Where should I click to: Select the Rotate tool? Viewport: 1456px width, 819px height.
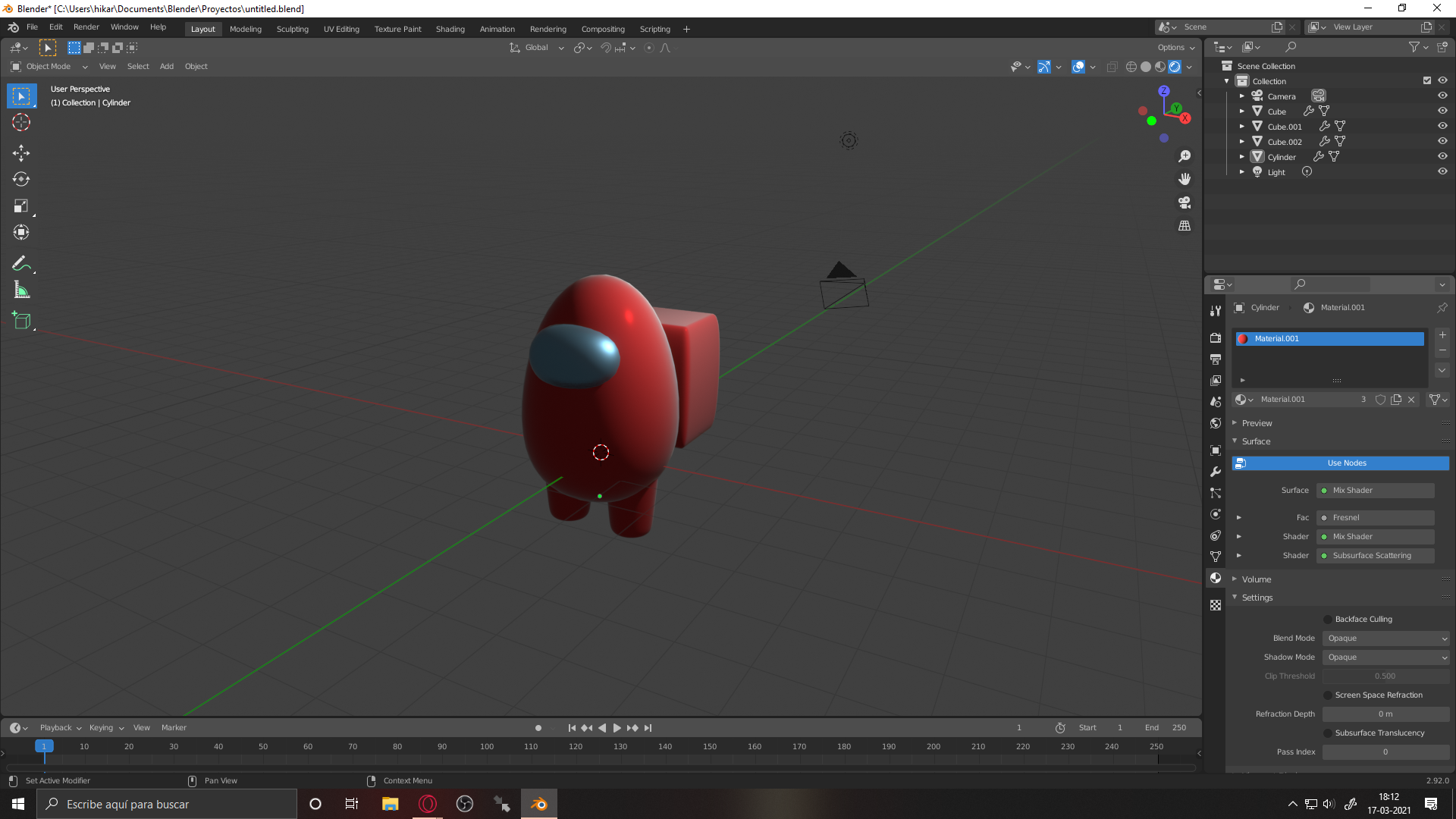20,180
